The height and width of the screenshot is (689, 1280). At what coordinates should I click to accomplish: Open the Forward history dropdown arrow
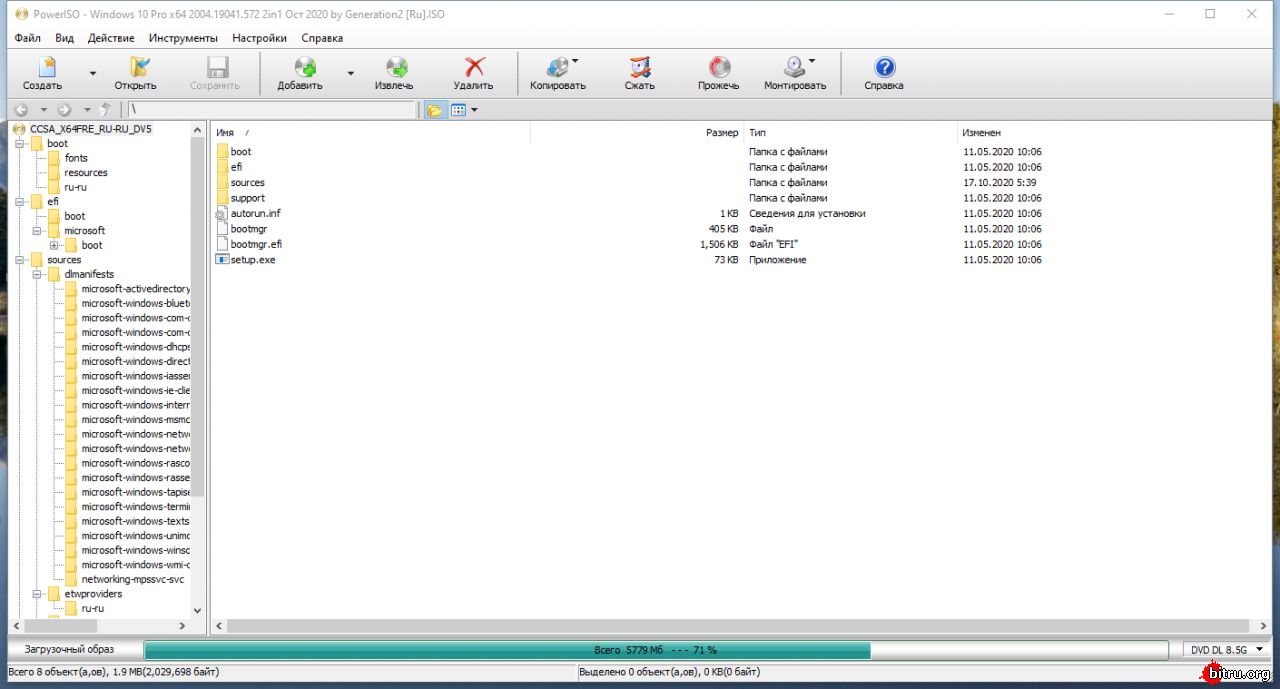tap(87, 110)
